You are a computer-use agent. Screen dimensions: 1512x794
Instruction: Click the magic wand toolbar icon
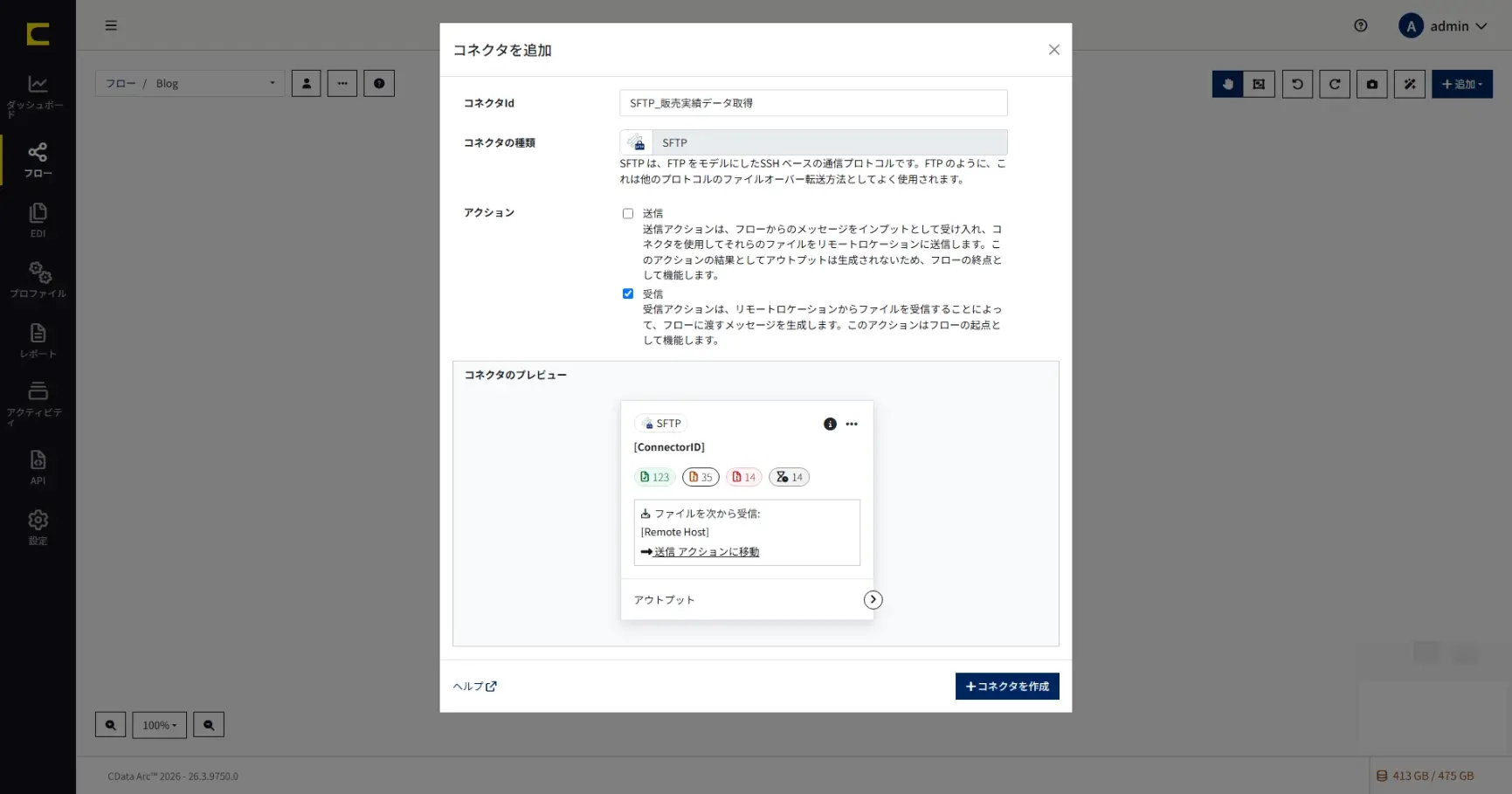click(1410, 84)
